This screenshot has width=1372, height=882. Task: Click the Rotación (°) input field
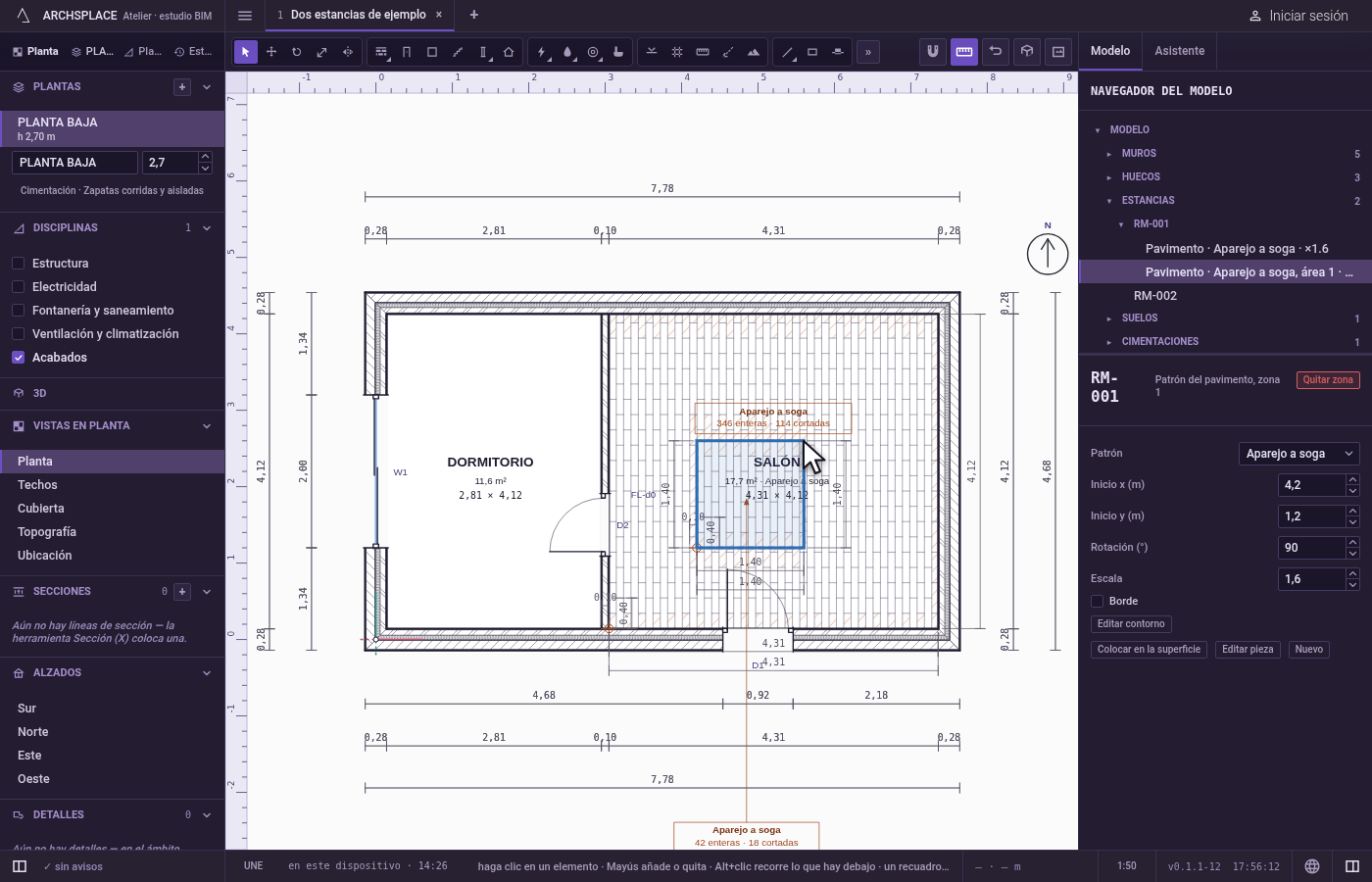1311,548
